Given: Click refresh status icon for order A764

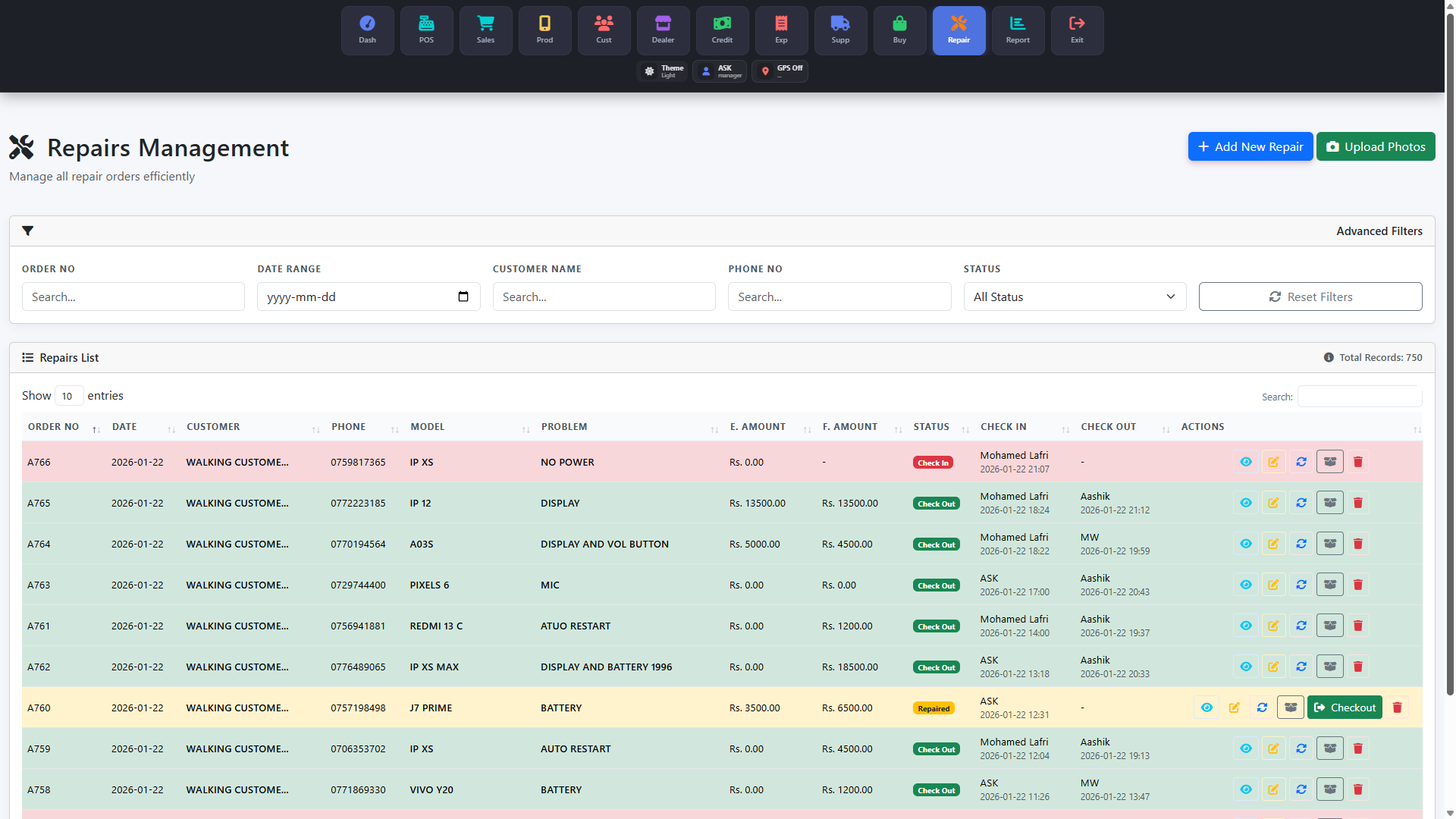Looking at the screenshot, I should [x=1301, y=544].
